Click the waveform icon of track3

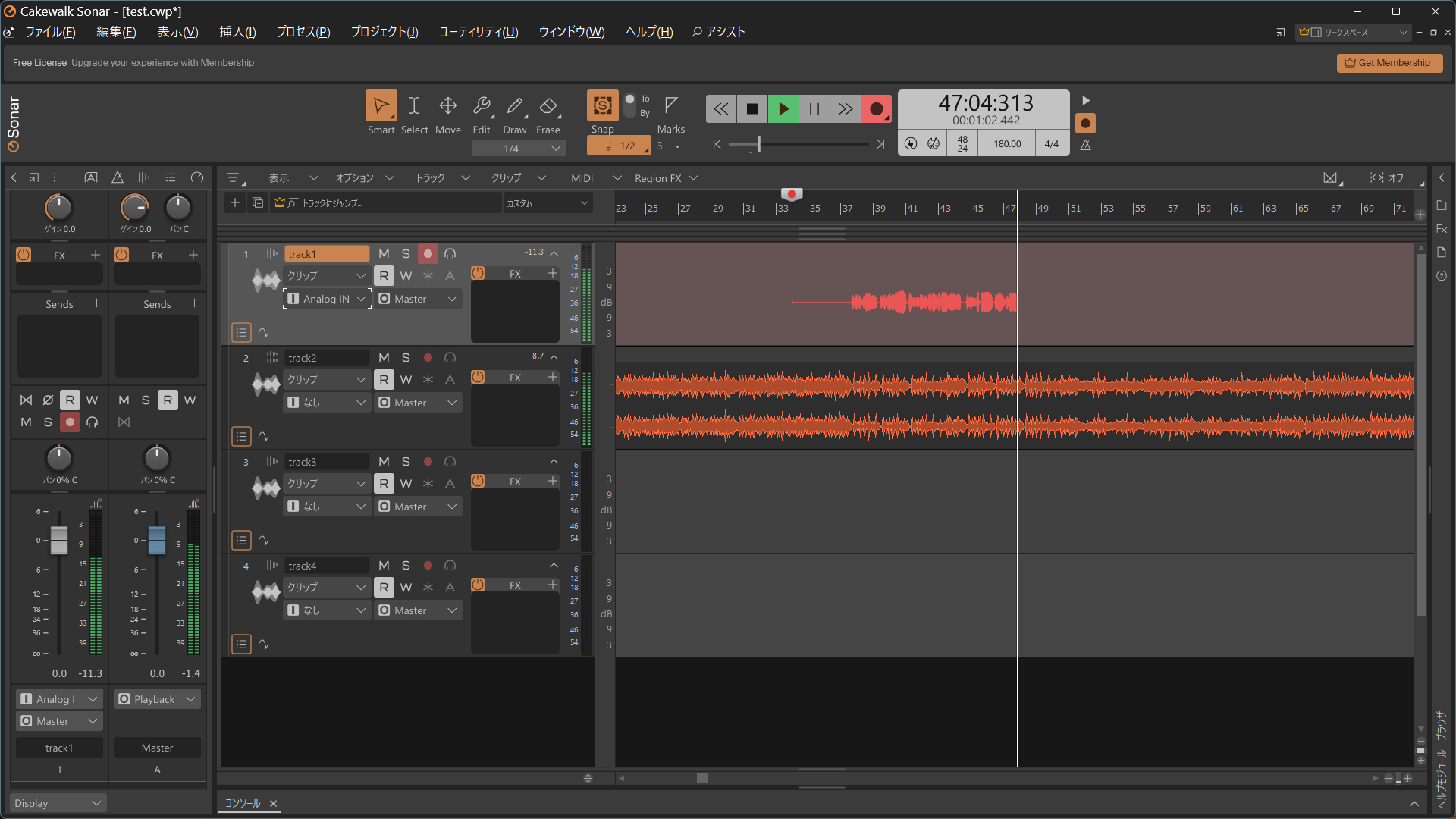(x=266, y=488)
